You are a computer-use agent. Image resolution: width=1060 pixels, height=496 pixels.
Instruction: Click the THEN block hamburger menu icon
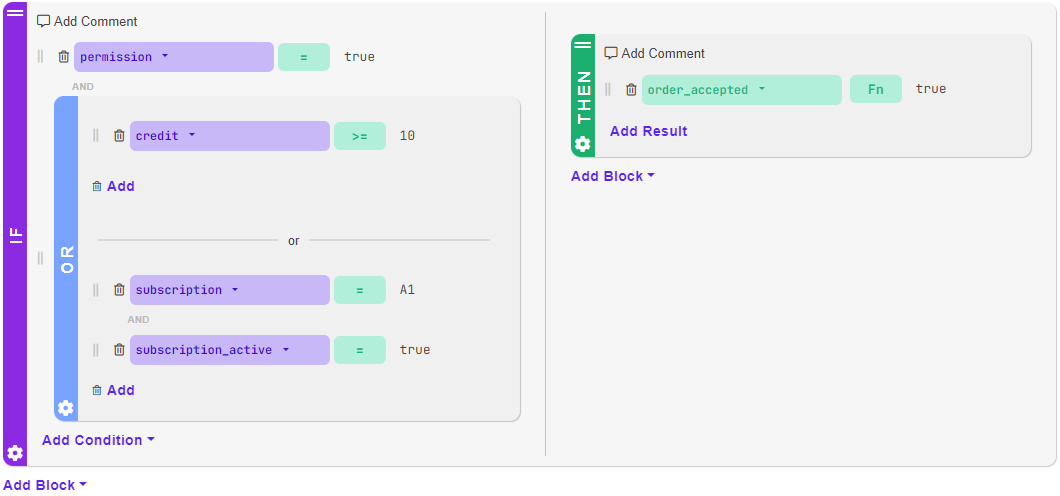pyautogui.click(x=583, y=45)
